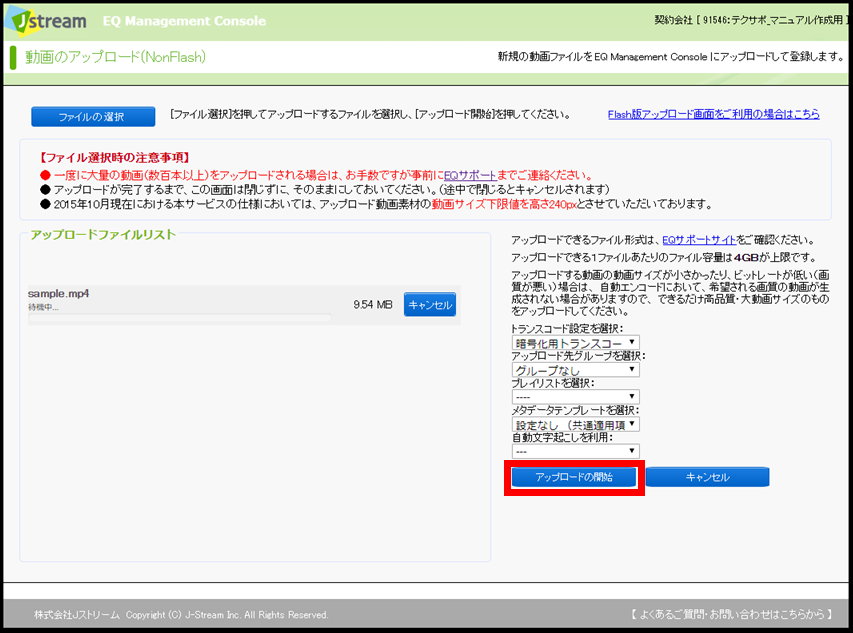Expand the トランスコード設定 dropdown
The width and height of the screenshot is (853, 633).
click(x=574, y=343)
